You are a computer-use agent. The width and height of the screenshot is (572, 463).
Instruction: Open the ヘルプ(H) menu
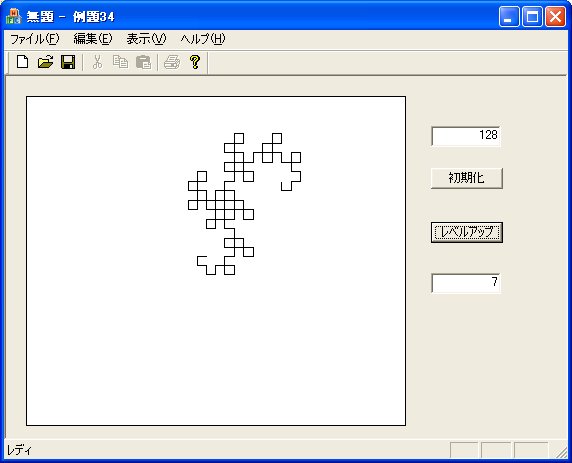(x=203, y=39)
